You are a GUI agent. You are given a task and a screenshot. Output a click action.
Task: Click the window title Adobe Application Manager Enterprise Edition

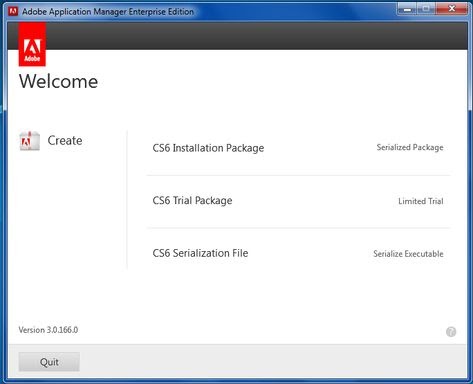point(108,12)
